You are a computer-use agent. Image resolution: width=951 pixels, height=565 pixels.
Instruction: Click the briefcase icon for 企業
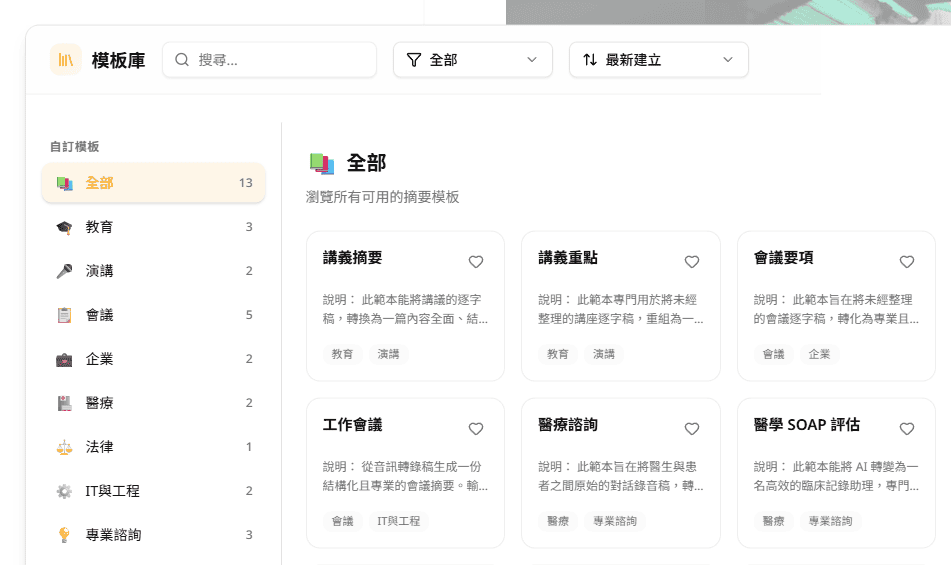pyautogui.click(x=64, y=359)
